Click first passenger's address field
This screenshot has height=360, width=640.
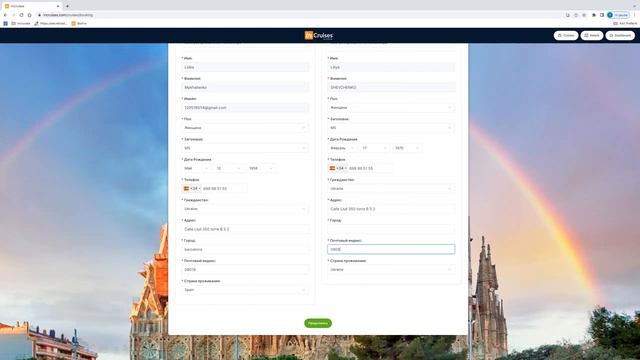pos(245,229)
